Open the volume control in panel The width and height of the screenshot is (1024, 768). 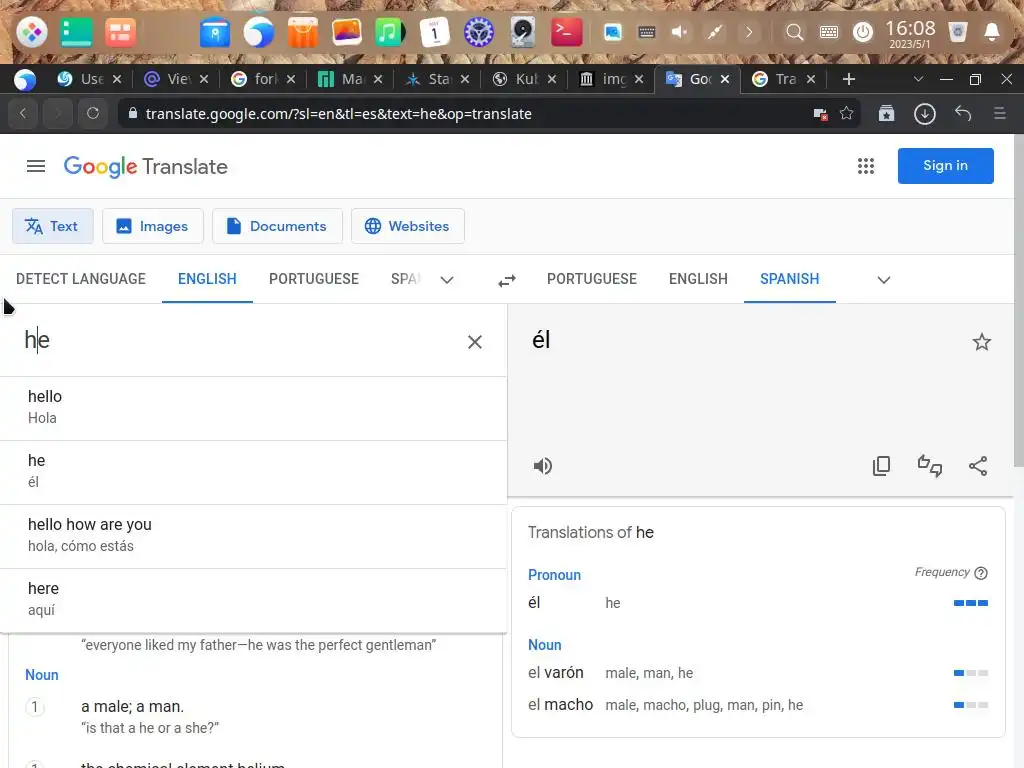[x=679, y=31]
